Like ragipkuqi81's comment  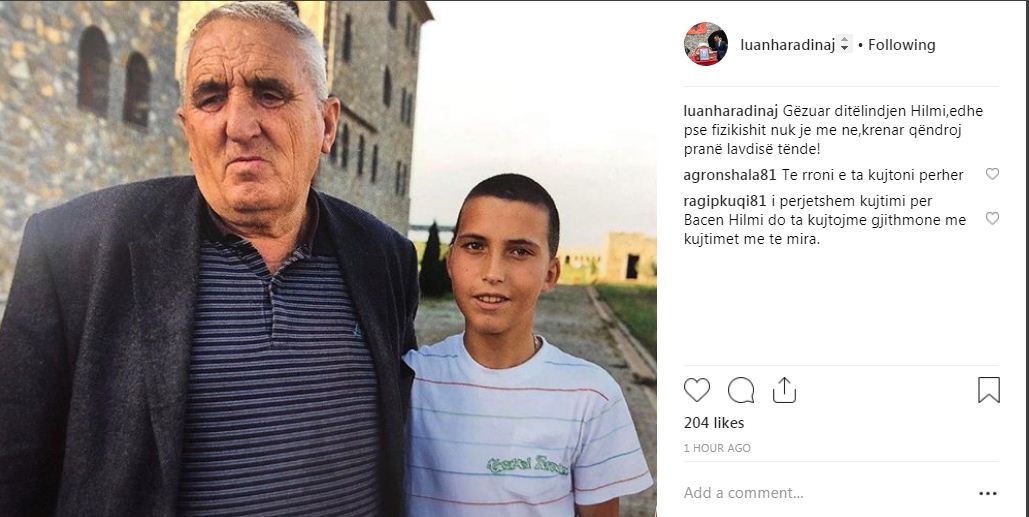tap(992, 218)
